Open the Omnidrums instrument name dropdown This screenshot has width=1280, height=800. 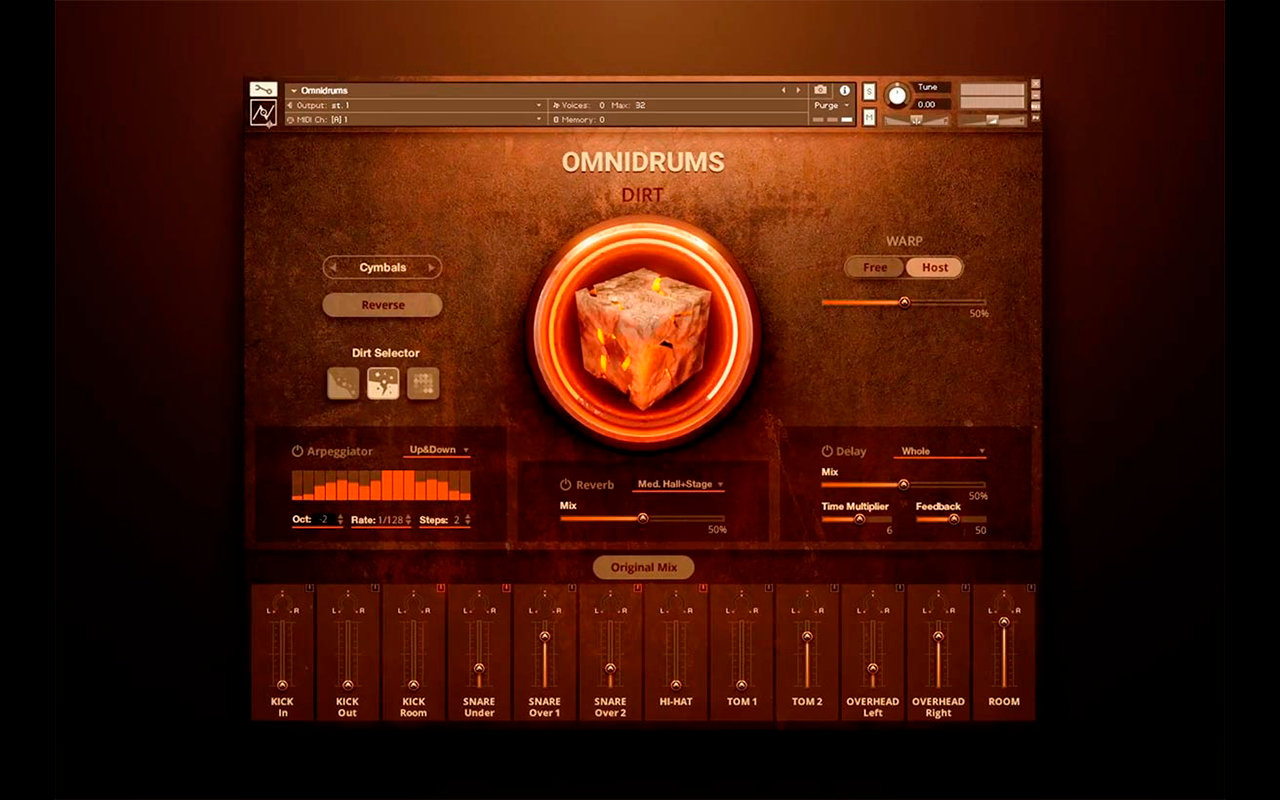(294, 91)
